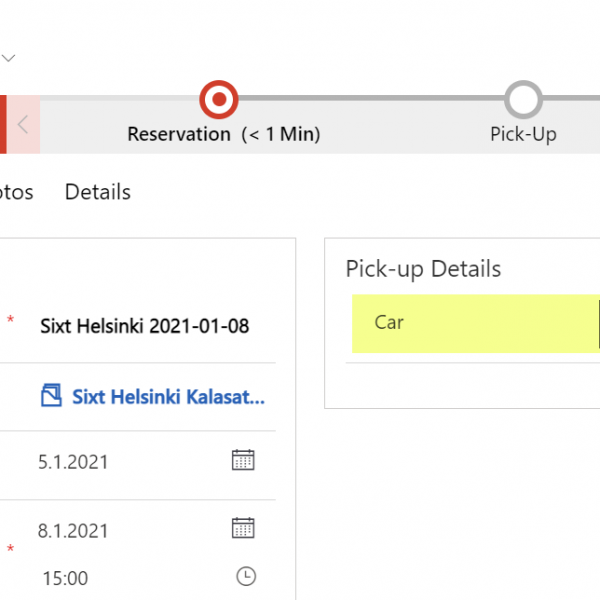Open the Sixt Helsinki Kalasat... link
The width and height of the screenshot is (600, 600).
[x=168, y=396]
